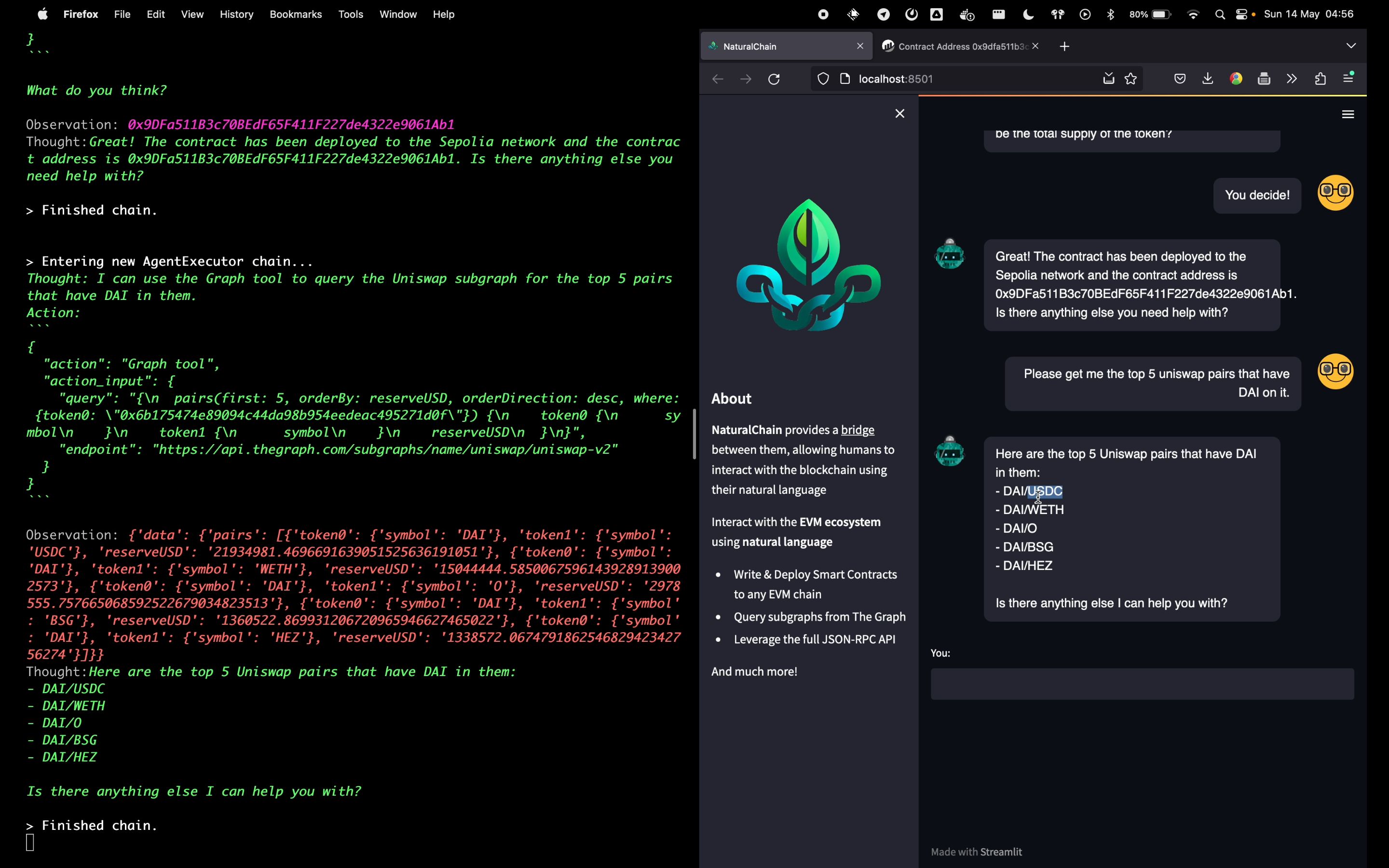Switch to the Contract Address tab
Screen dimensions: 1389x868
[962, 46]
